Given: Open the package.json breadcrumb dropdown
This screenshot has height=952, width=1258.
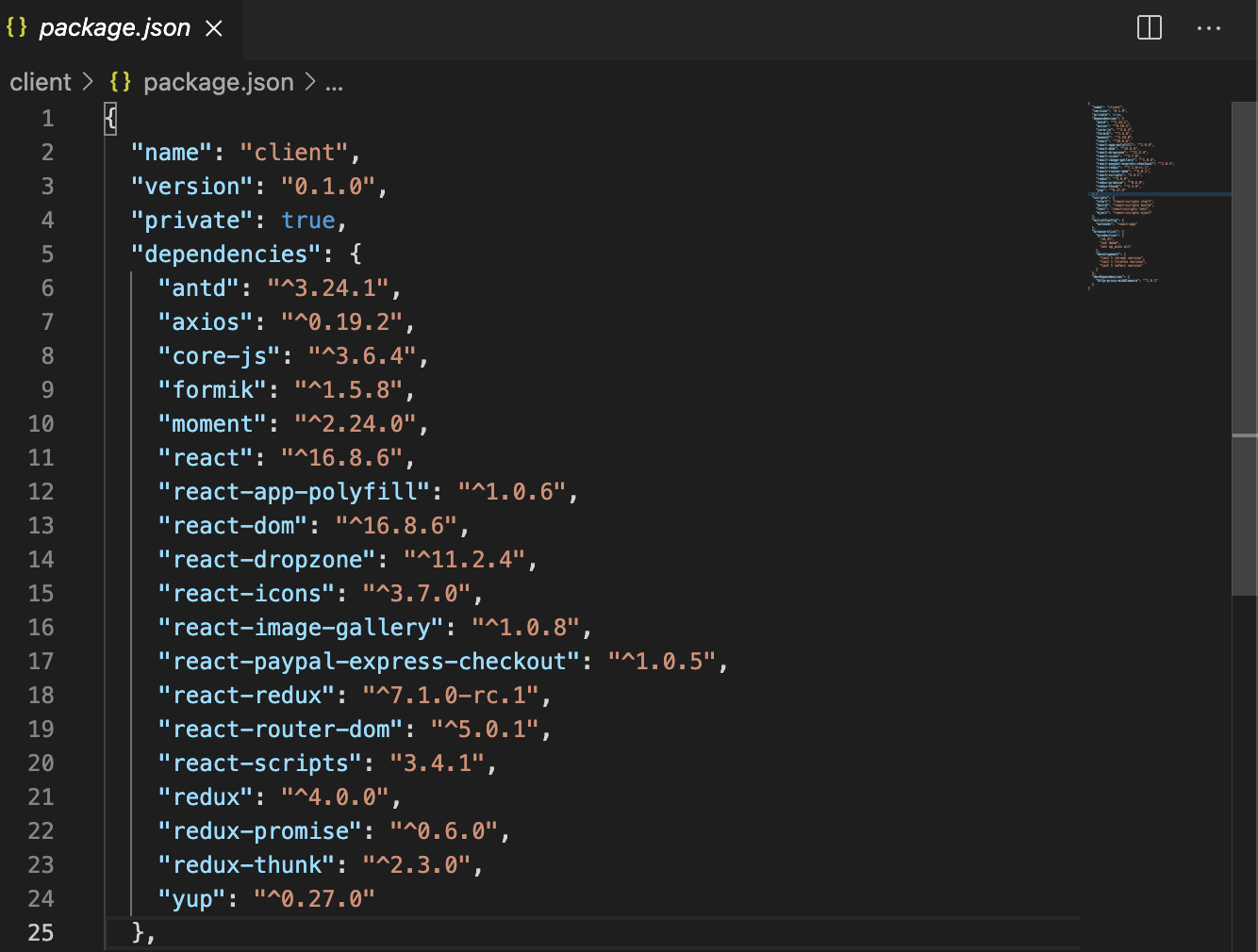Looking at the screenshot, I should pos(218,82).
